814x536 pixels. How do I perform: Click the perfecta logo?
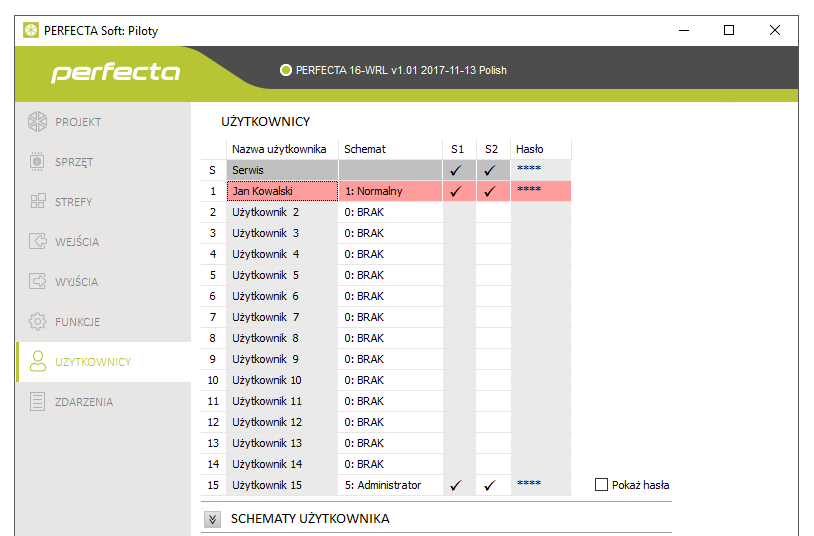click(x=115, y=73)
